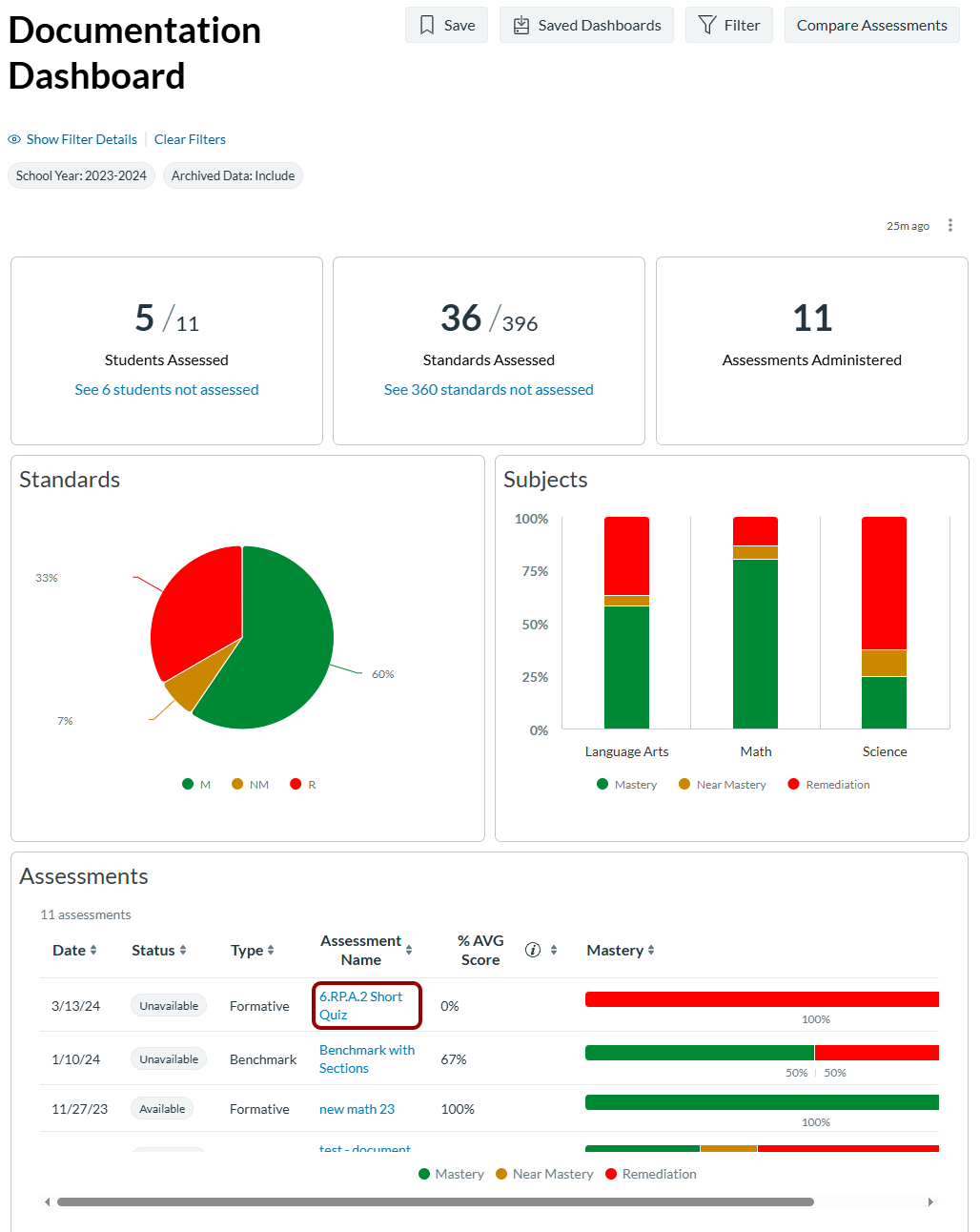The height and width of the screenshot is (1232, 980).
Task: Click the horizontal table scrollbar
Action: (436, 1201)
